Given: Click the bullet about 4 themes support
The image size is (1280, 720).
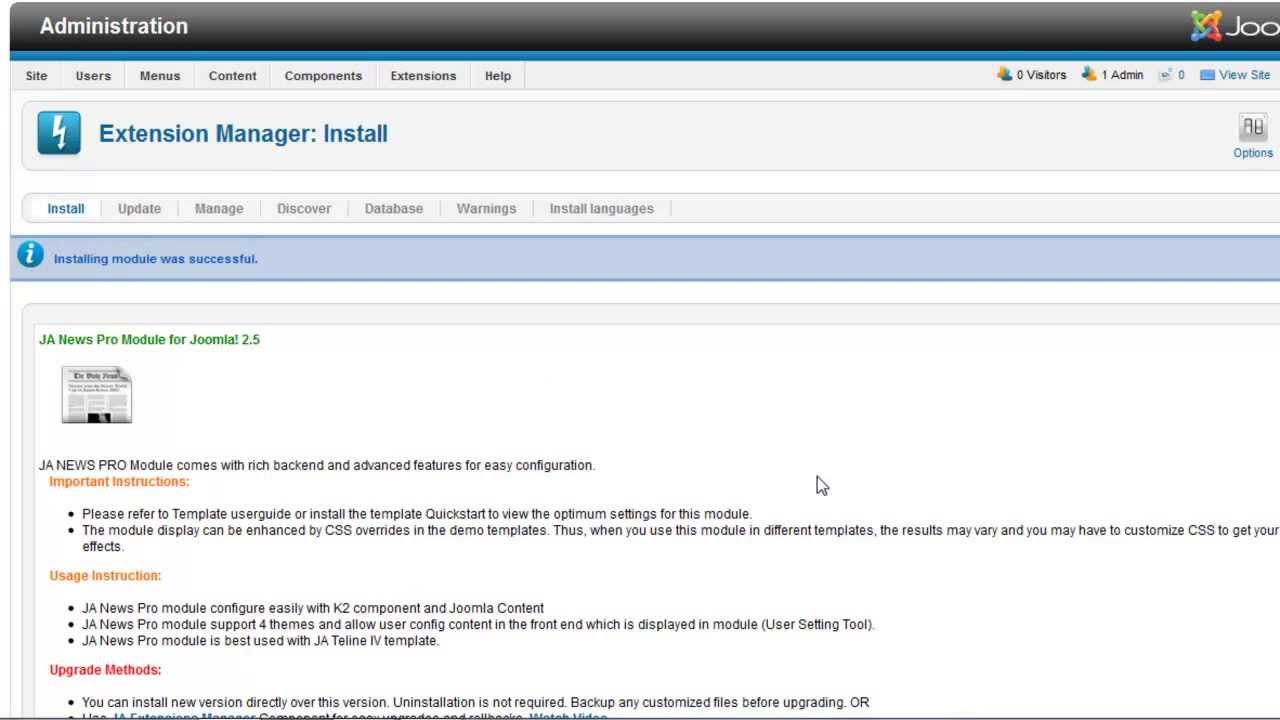Looking at the screenshot, I should tap(478, 624).
